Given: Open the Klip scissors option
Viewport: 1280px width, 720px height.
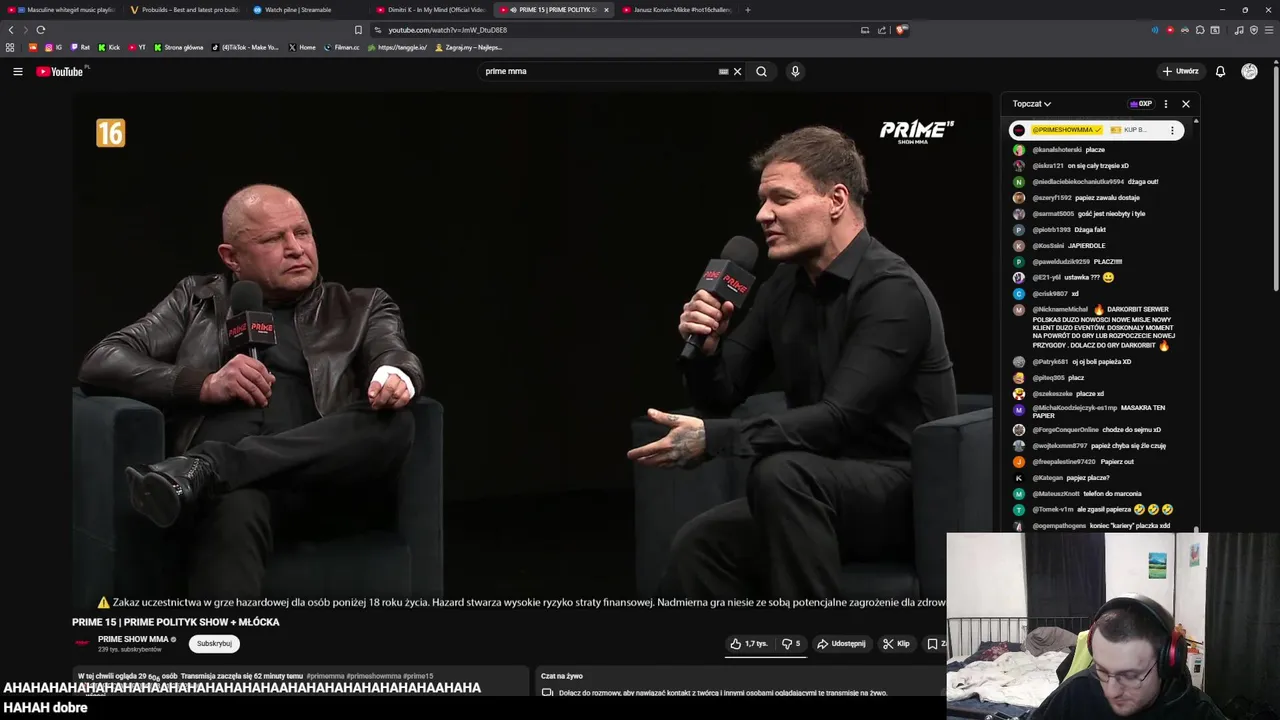Looking at the screenshot, I should tap(896, 644).
